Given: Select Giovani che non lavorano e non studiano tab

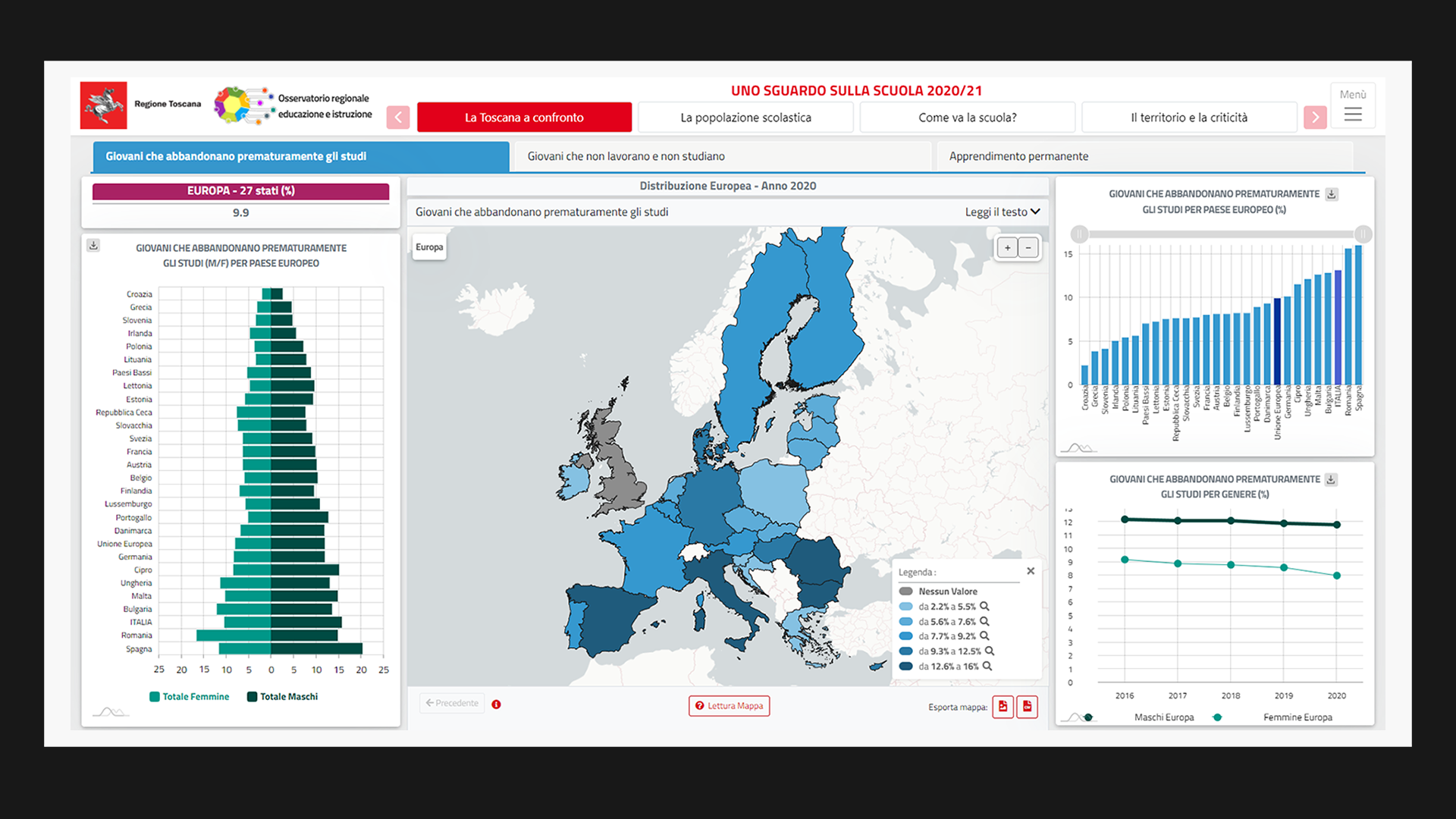Looking at the screenshot, I should tap(723, 156).
